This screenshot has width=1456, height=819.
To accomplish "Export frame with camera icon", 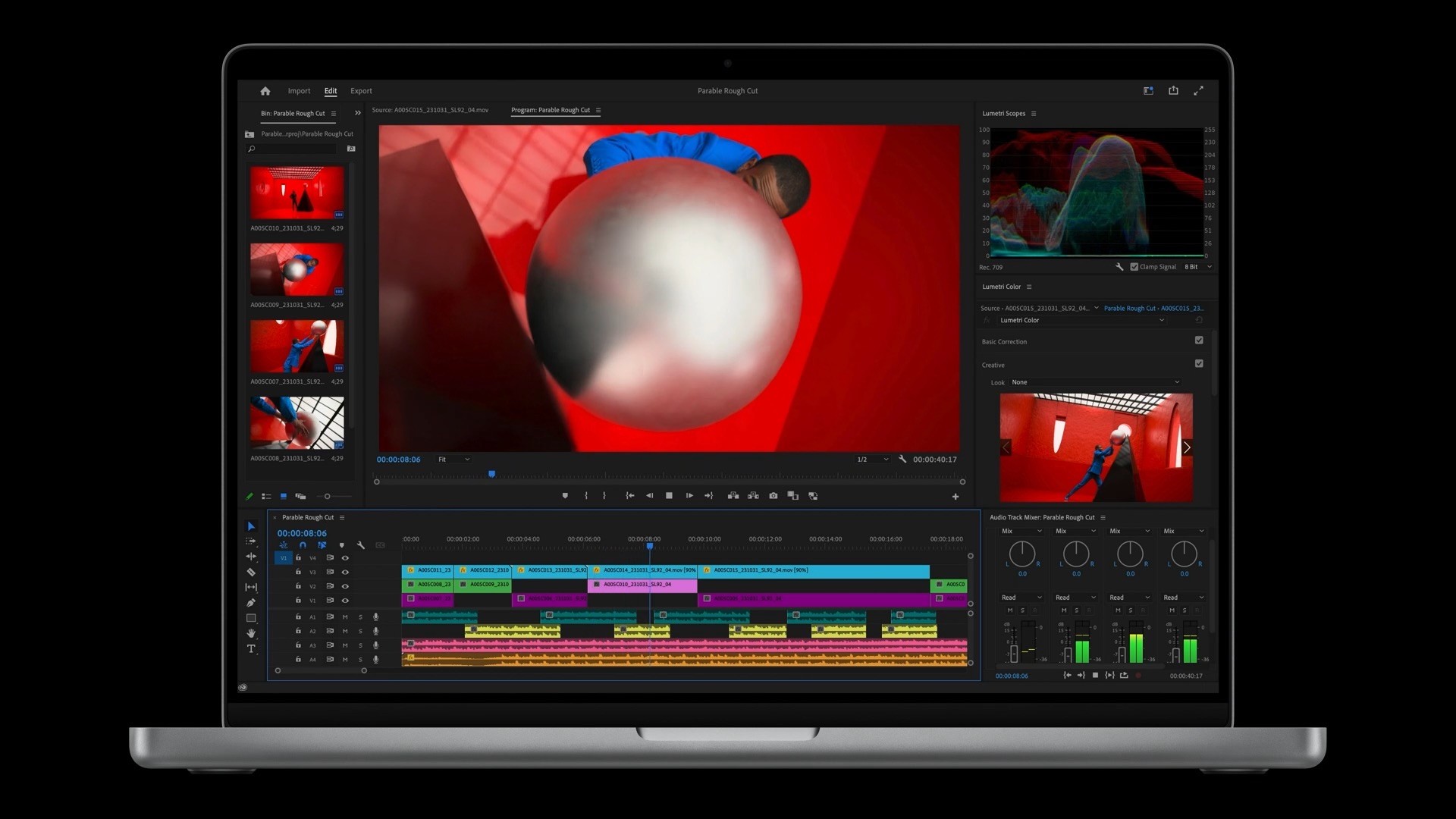I will (773, 496).
